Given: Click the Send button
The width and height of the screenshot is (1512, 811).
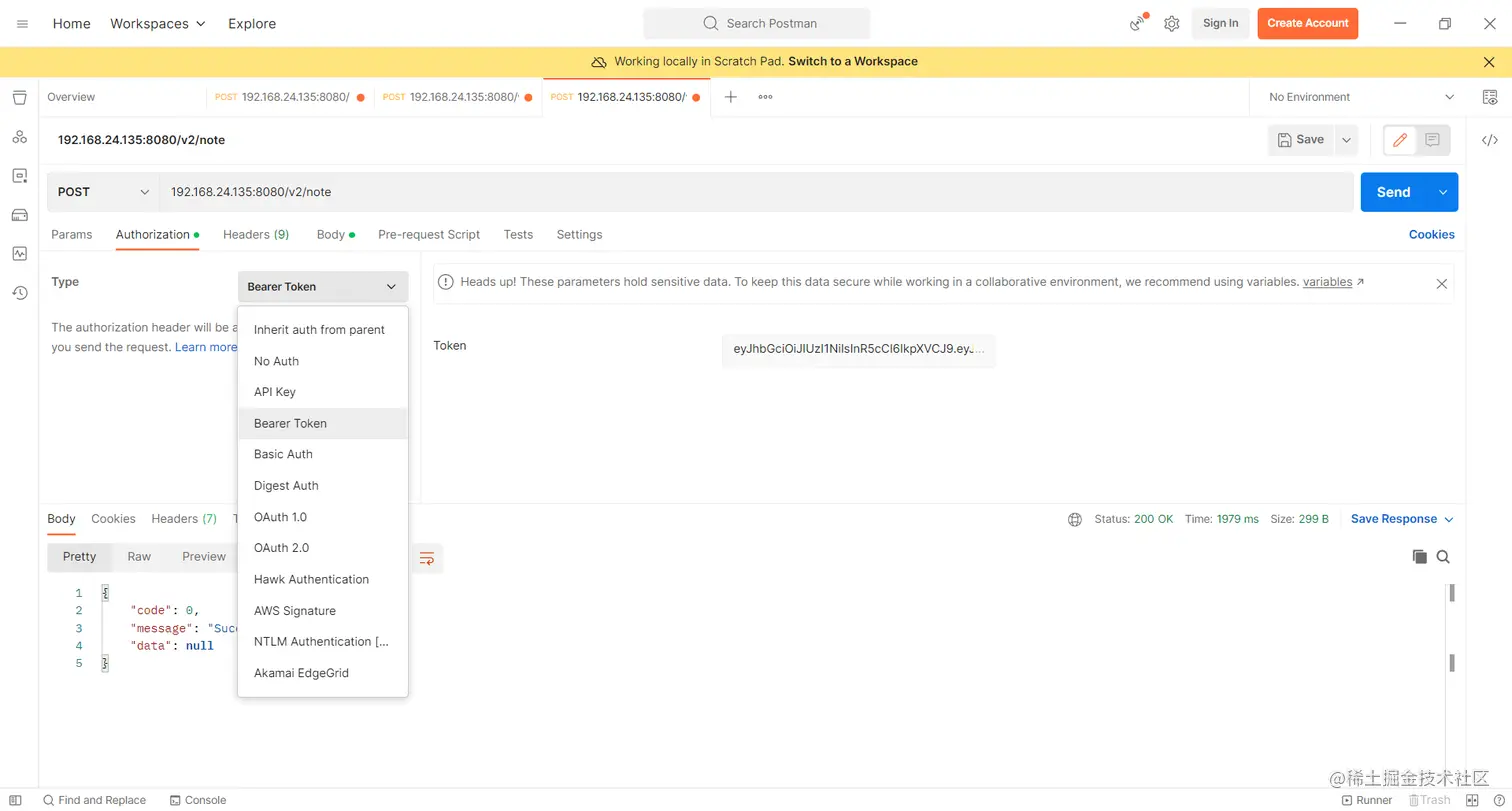Looking at the screenshot, I should [x=1393, y=192].
